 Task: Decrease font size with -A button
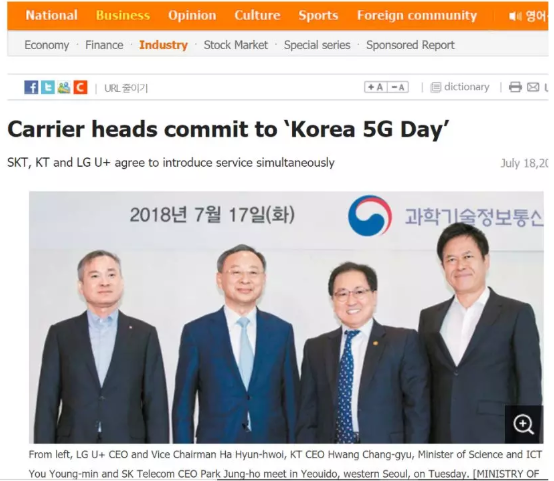pyautogui.click(x=398, y=87)
